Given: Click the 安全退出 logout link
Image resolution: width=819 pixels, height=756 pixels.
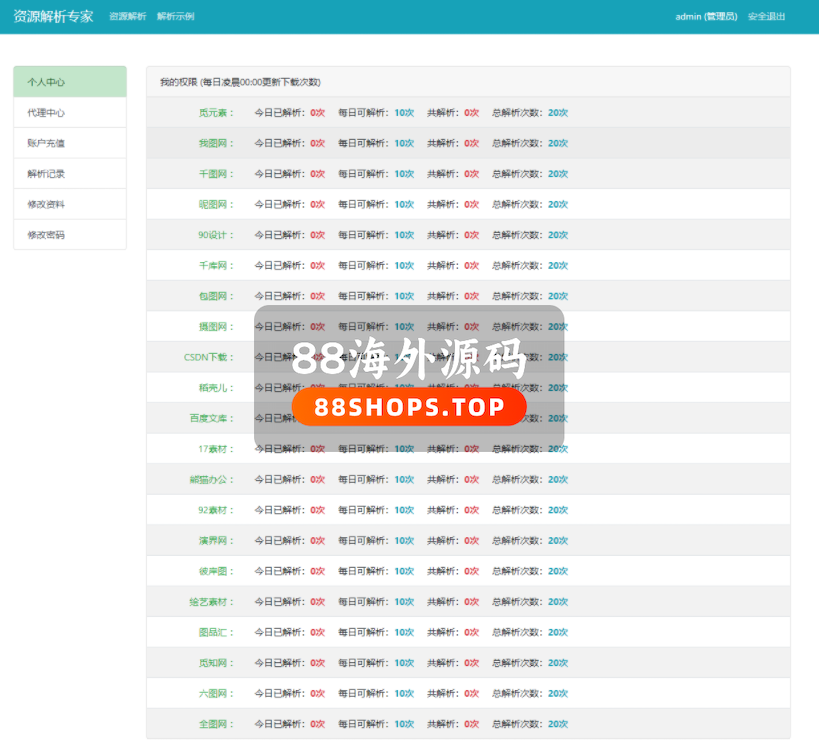Looking at the screenshot, I should coord(766,17).
